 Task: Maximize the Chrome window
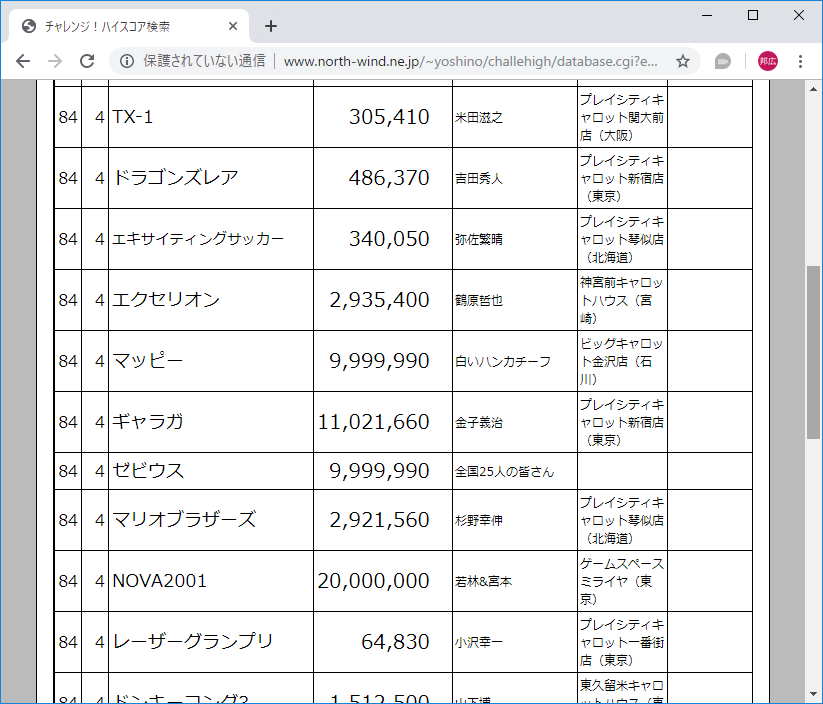pos(753,15)
